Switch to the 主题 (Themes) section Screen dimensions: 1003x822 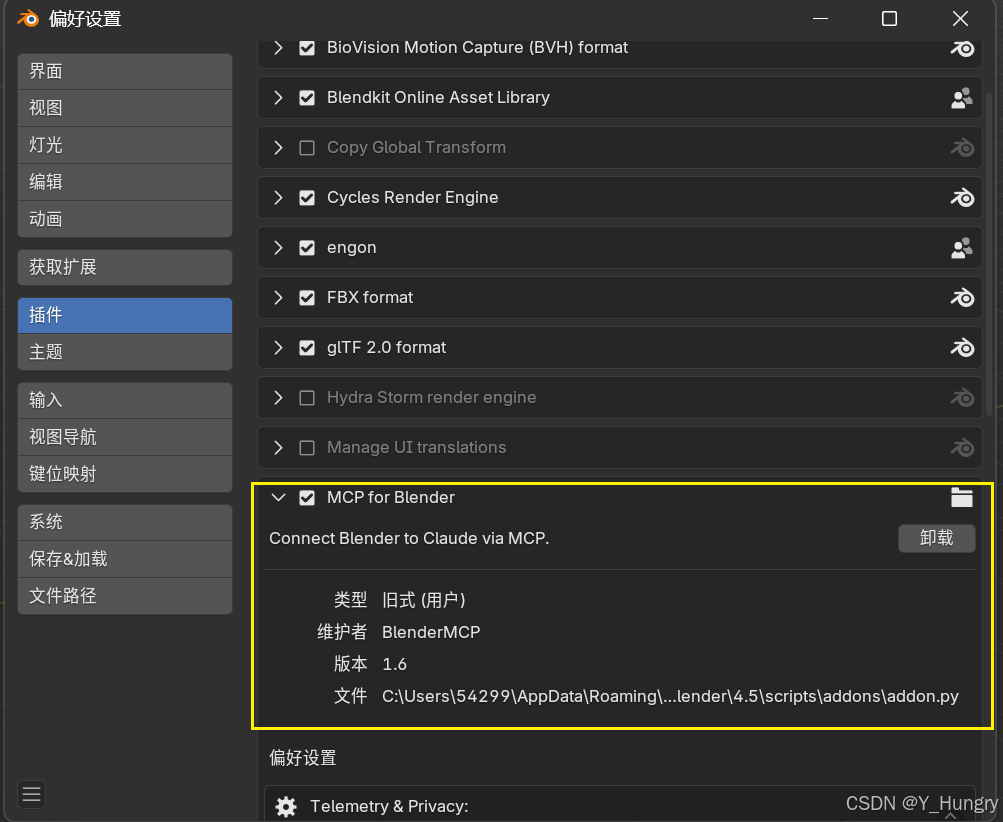(125, 352)
